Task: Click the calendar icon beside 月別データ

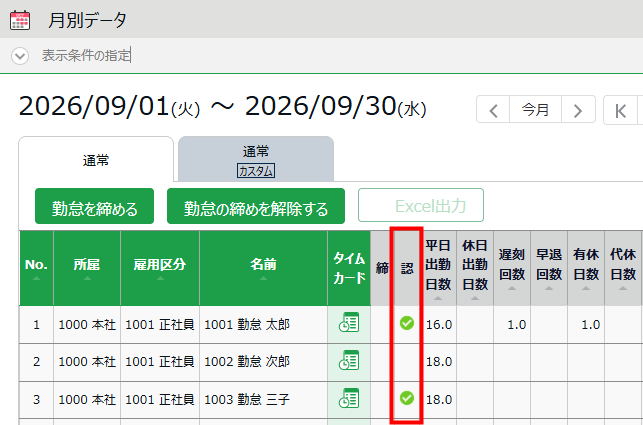Action: coord(20,20)
